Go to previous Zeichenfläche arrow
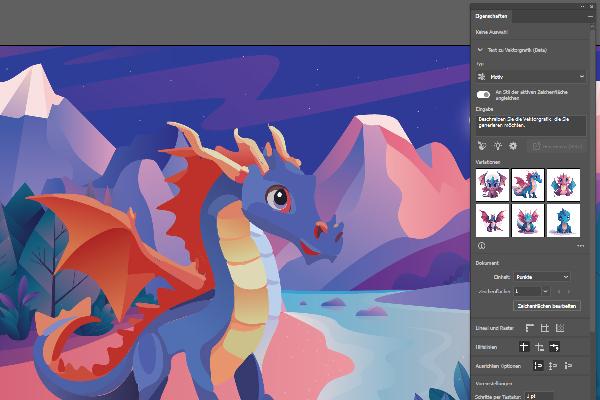This screenshot has width=600, height=400. coord(559,292)
